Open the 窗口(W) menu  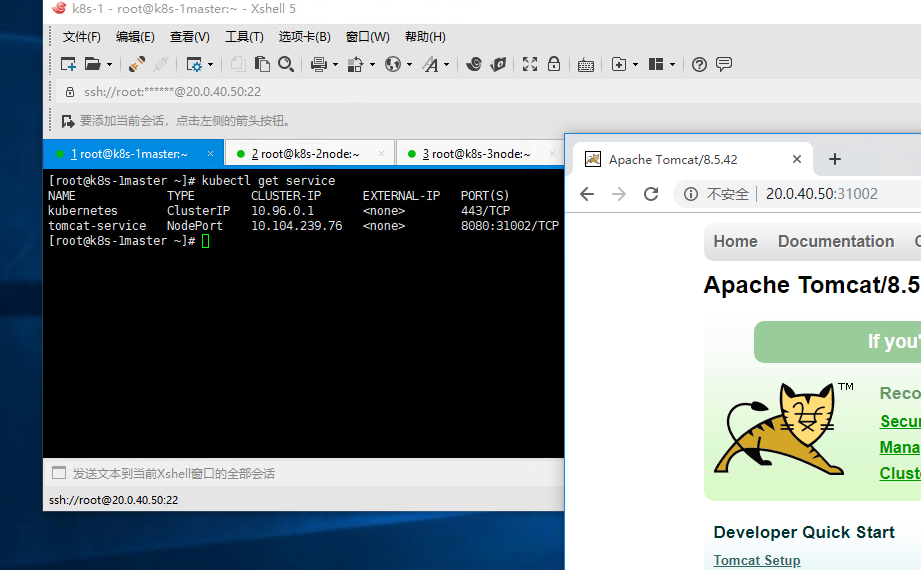[x=368, y=37]
